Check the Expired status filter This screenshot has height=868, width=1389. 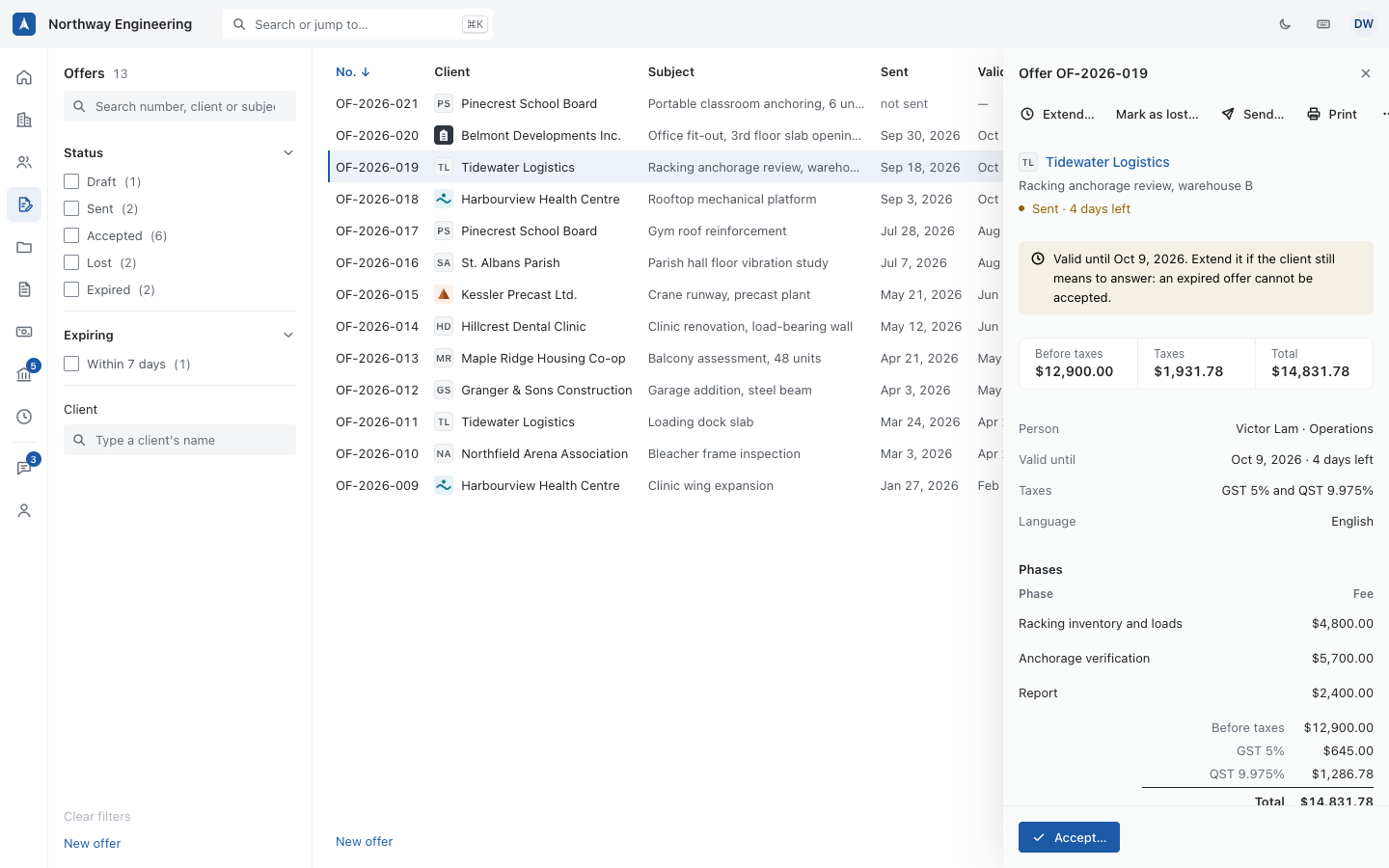click(71, 289)
